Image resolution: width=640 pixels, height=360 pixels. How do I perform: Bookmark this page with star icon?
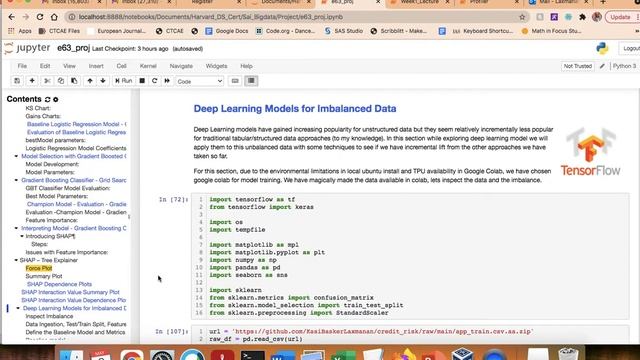pos(522,17)
